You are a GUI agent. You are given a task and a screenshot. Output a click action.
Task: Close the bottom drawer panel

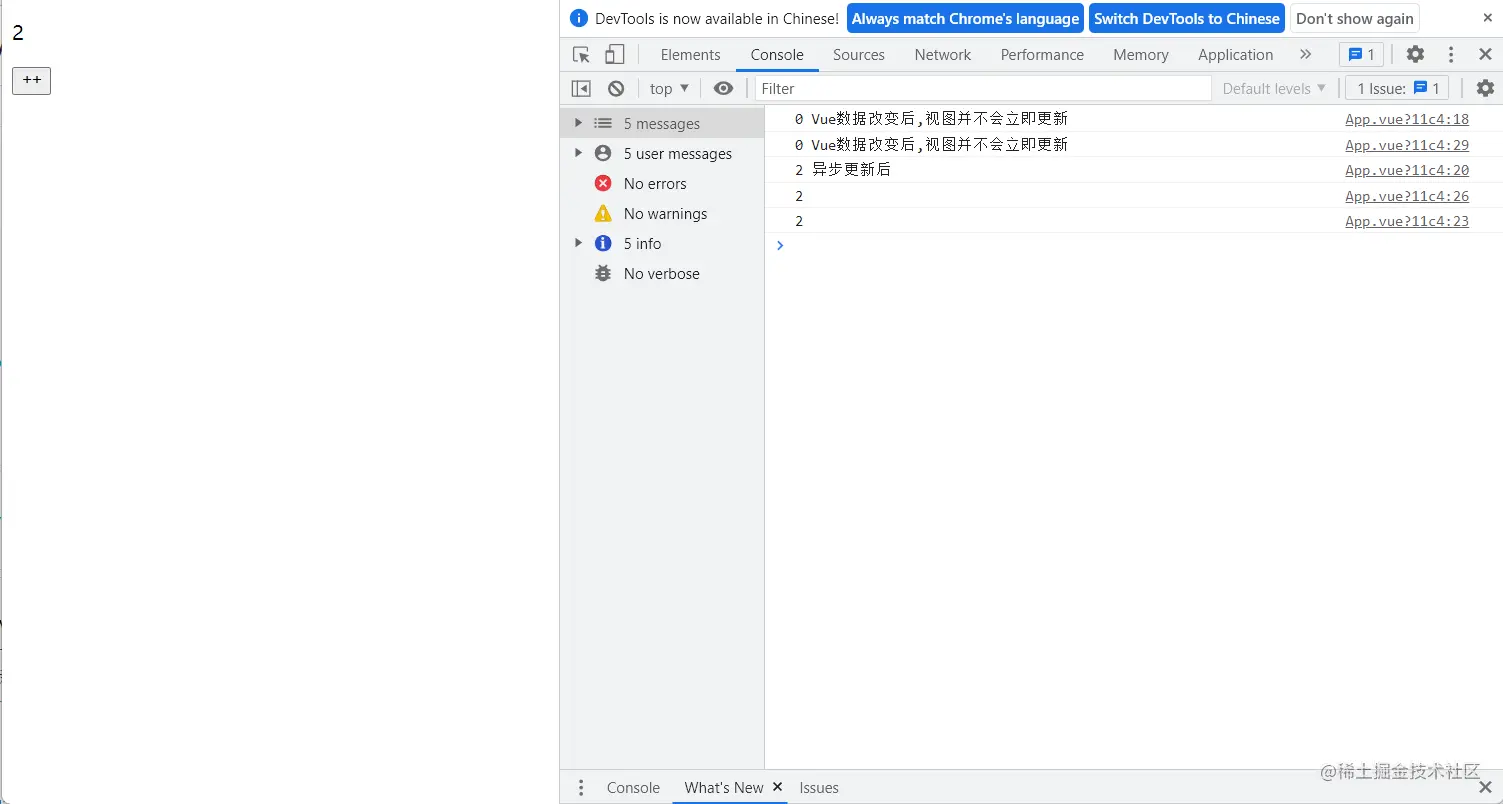(1485, 788)
